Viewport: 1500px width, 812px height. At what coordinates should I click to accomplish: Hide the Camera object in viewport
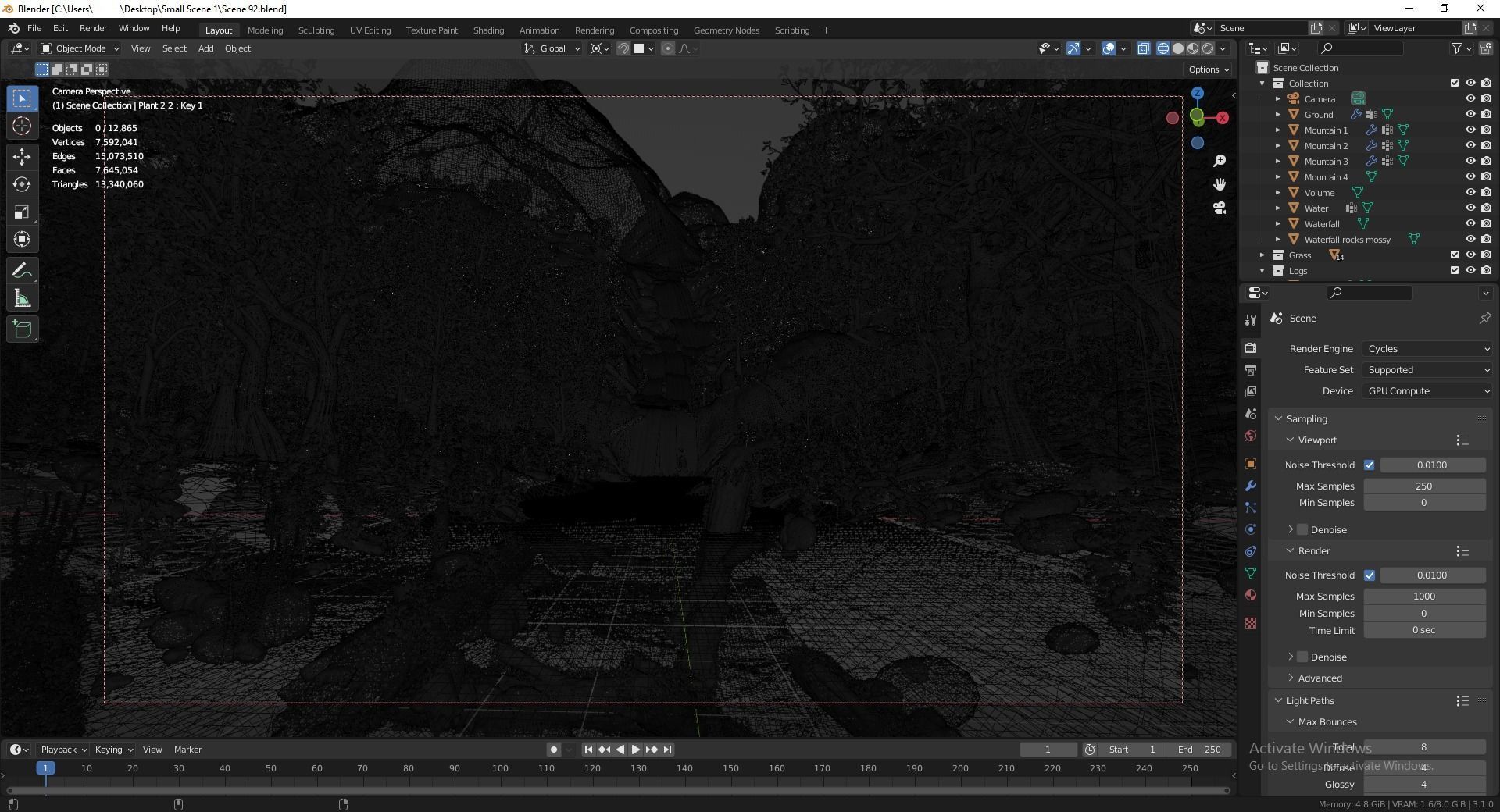point(1470,99)
